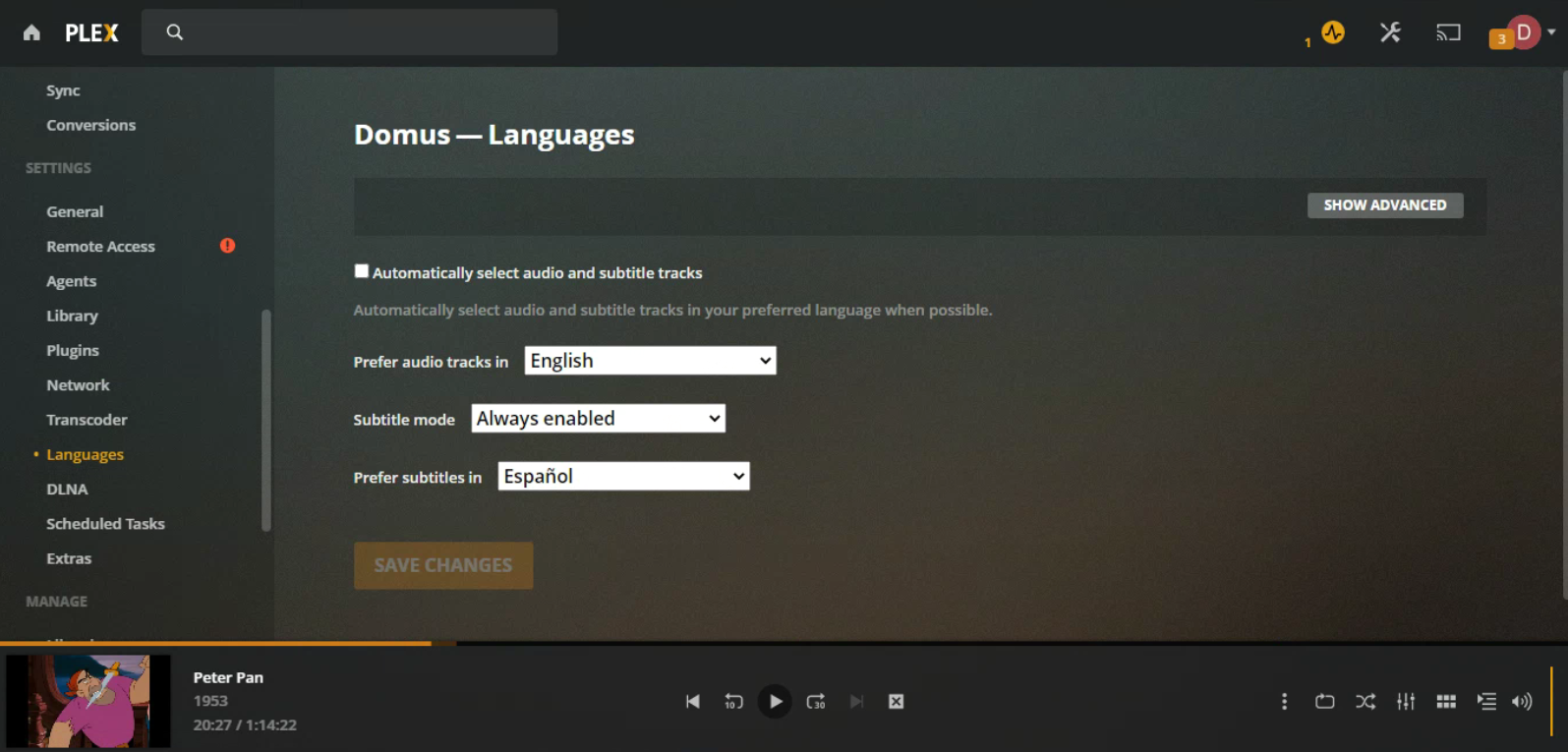Click the Show Advanced button
This screenshot has height=752, width=1568.
pos(1385,205)
